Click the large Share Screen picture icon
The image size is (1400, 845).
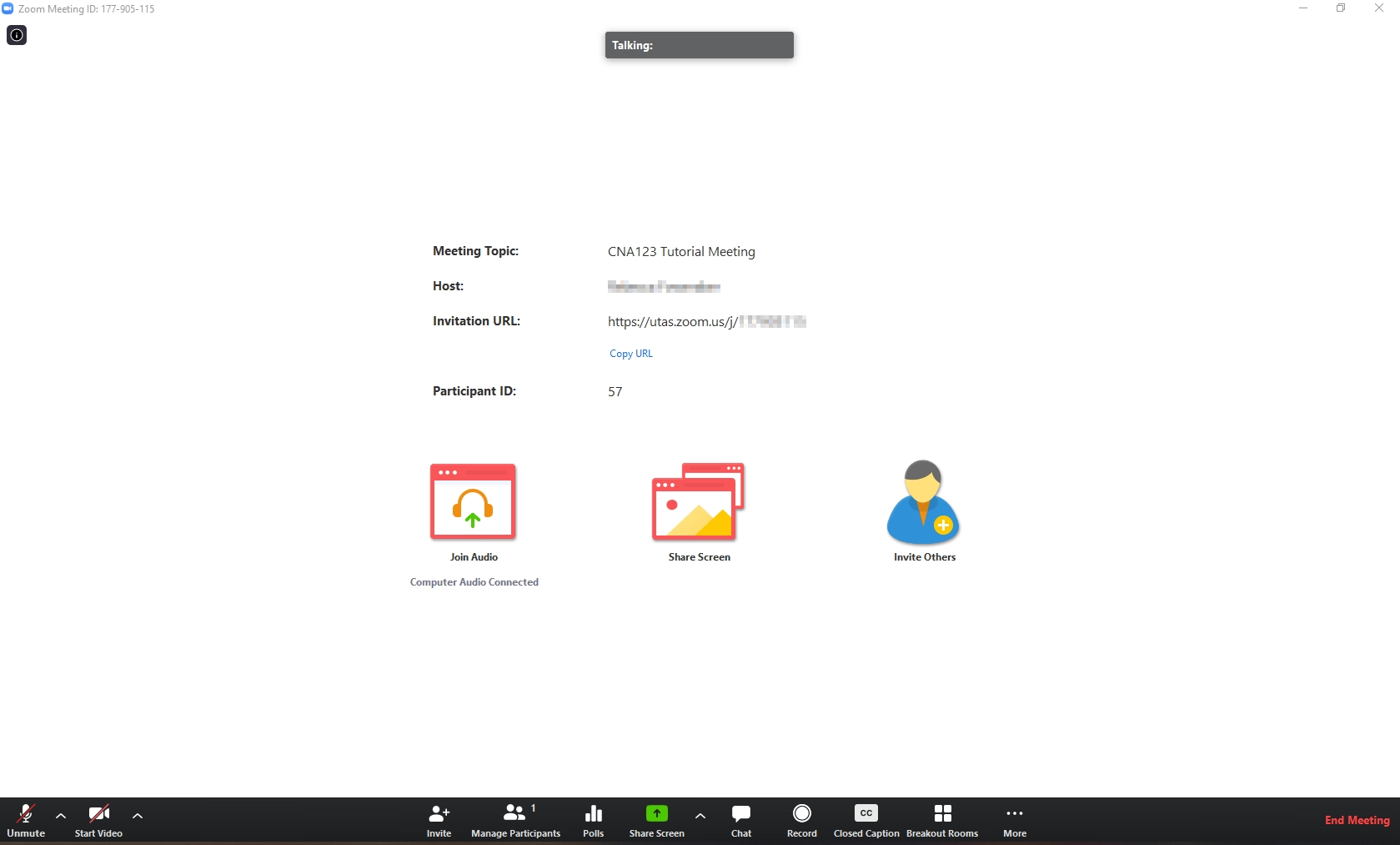click(699, 501)
